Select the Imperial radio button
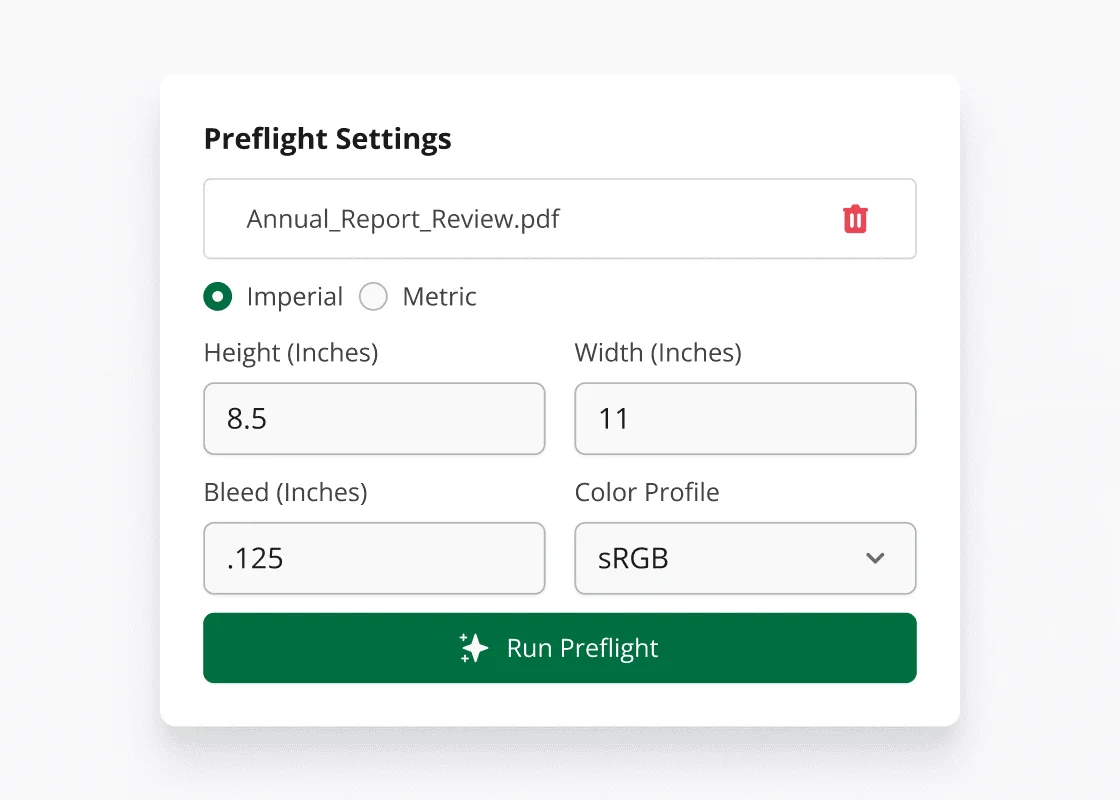Image resolution: width=1120 pixels, height=800 pixels. point(218,296)
